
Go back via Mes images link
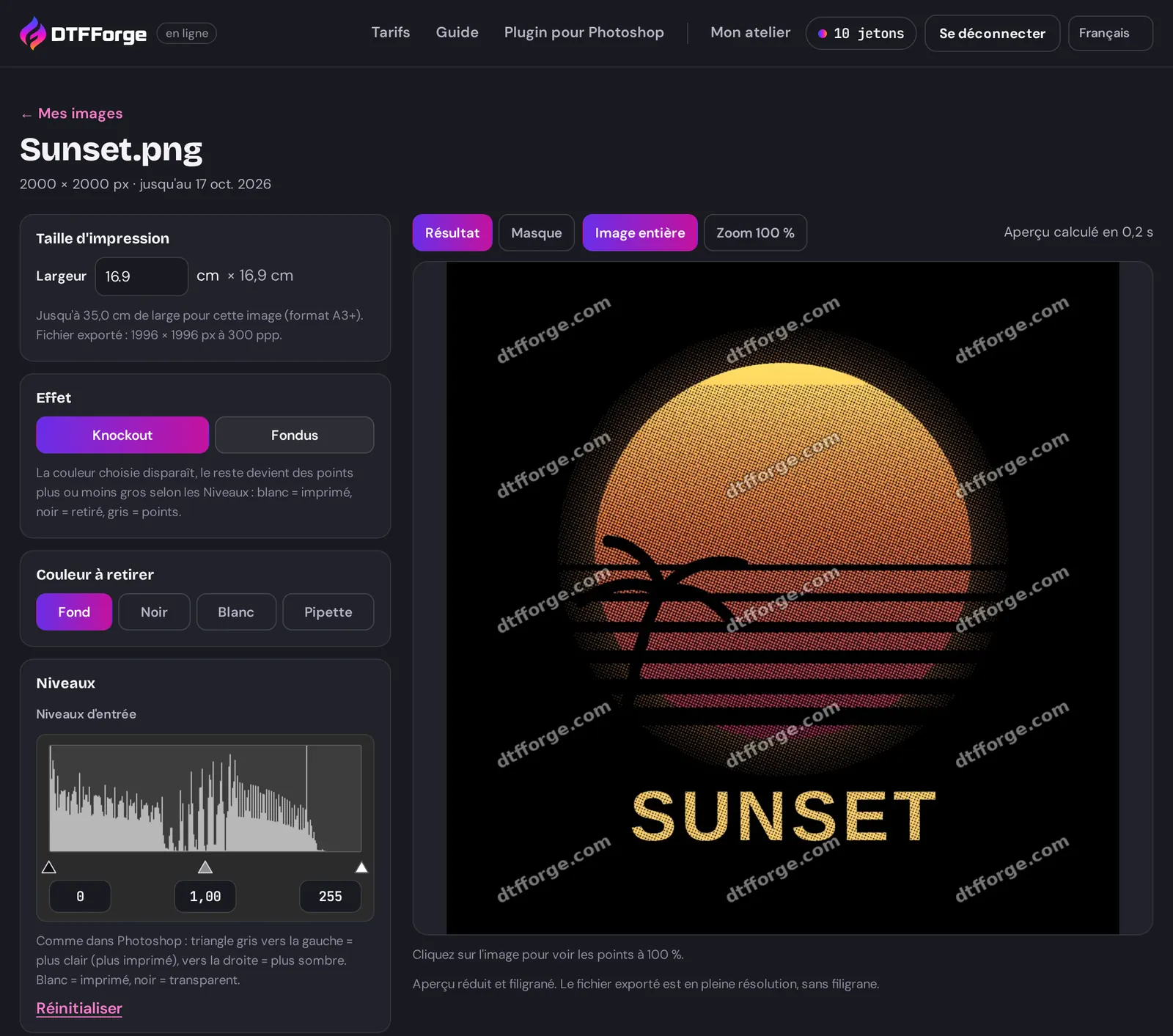pos(72,114)
